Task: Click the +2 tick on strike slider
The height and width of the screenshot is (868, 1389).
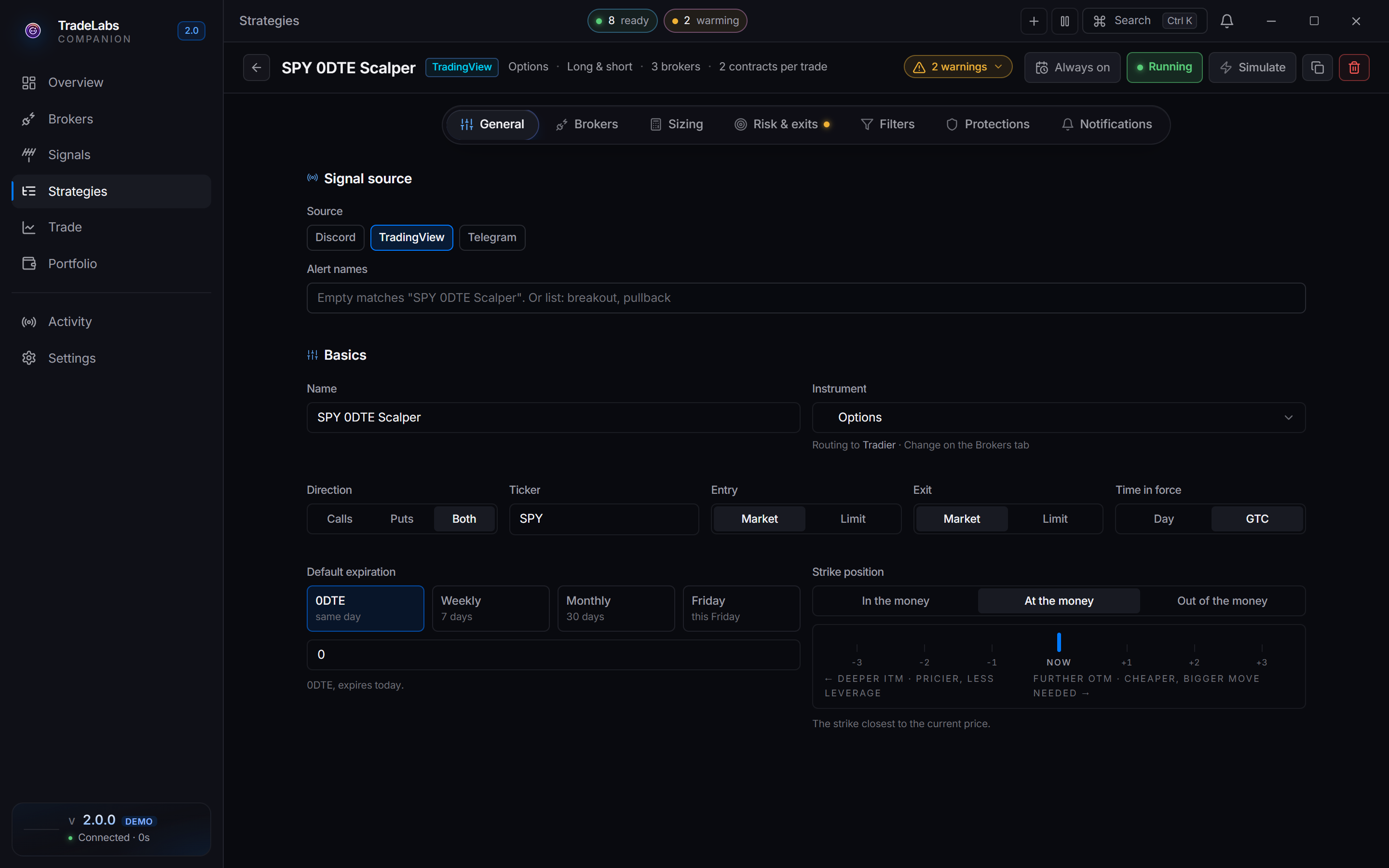Action: 1194,656
